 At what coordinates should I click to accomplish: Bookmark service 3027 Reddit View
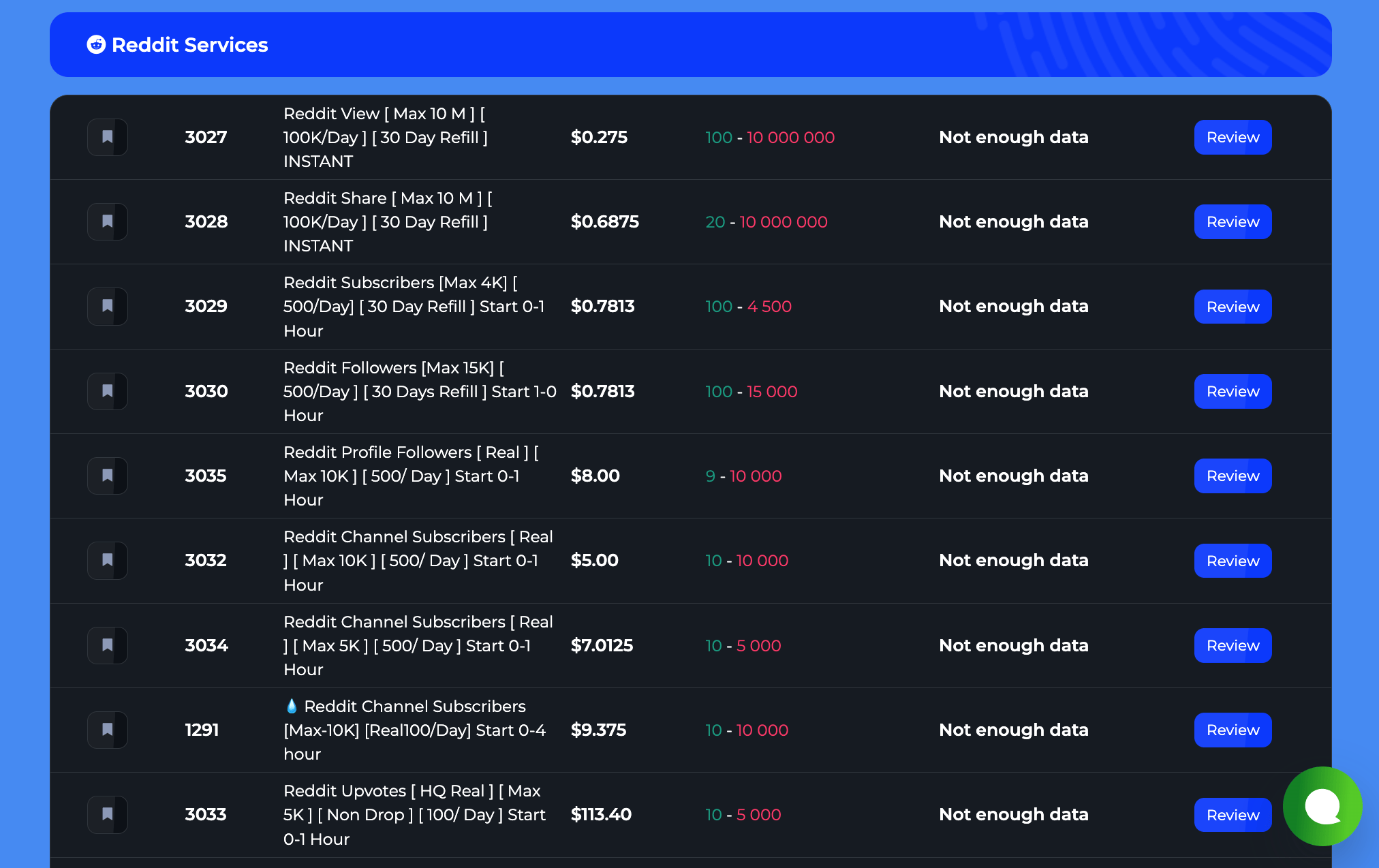coord(108,137)
